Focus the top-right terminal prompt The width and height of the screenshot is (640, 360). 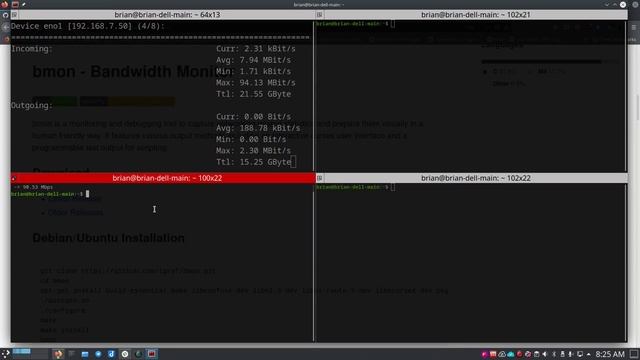click(x=355, y=24)
